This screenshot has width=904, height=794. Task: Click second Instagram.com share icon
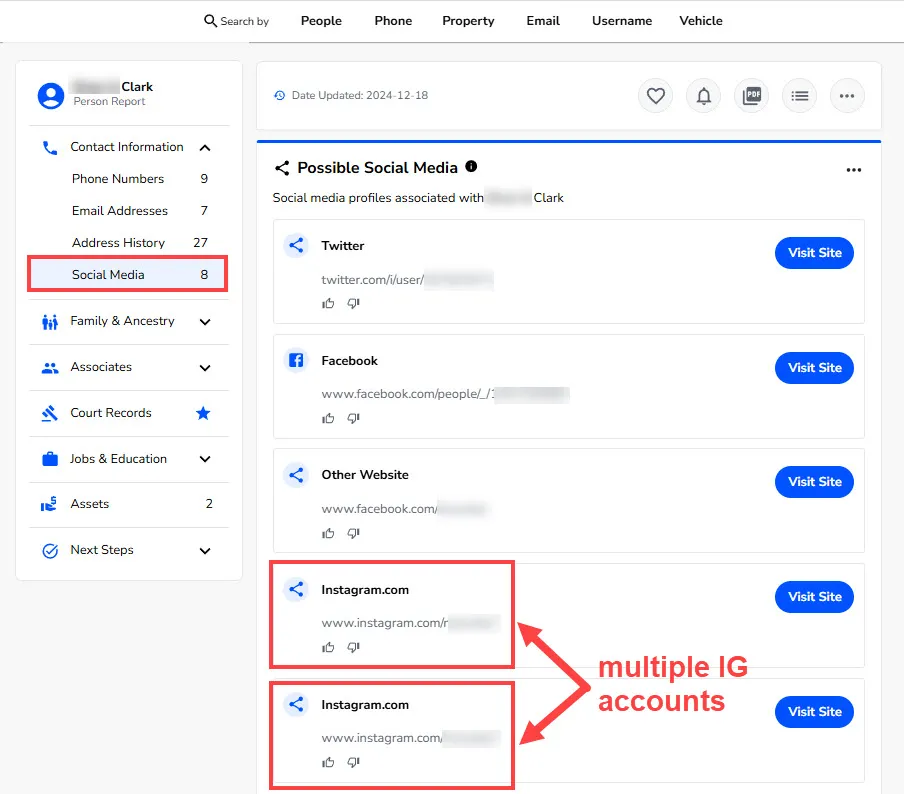tap(296, 704)
